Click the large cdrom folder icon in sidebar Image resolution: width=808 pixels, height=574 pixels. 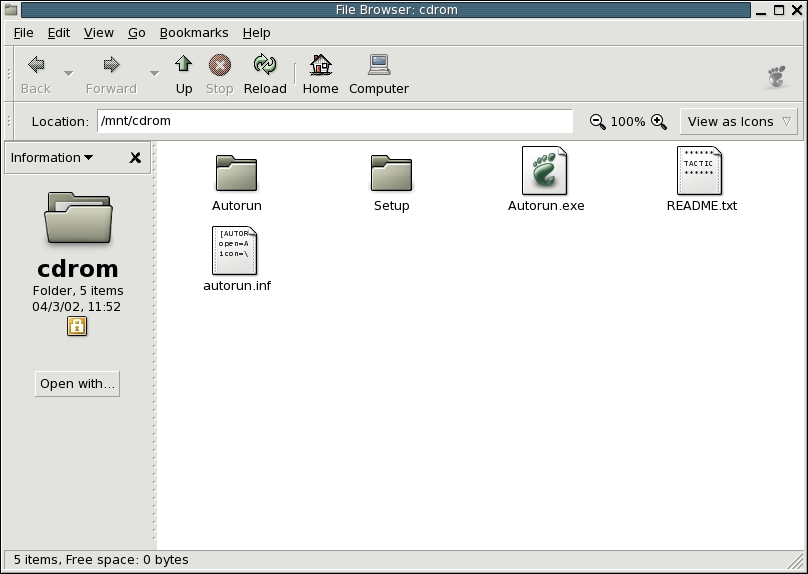tap(78, 217)
